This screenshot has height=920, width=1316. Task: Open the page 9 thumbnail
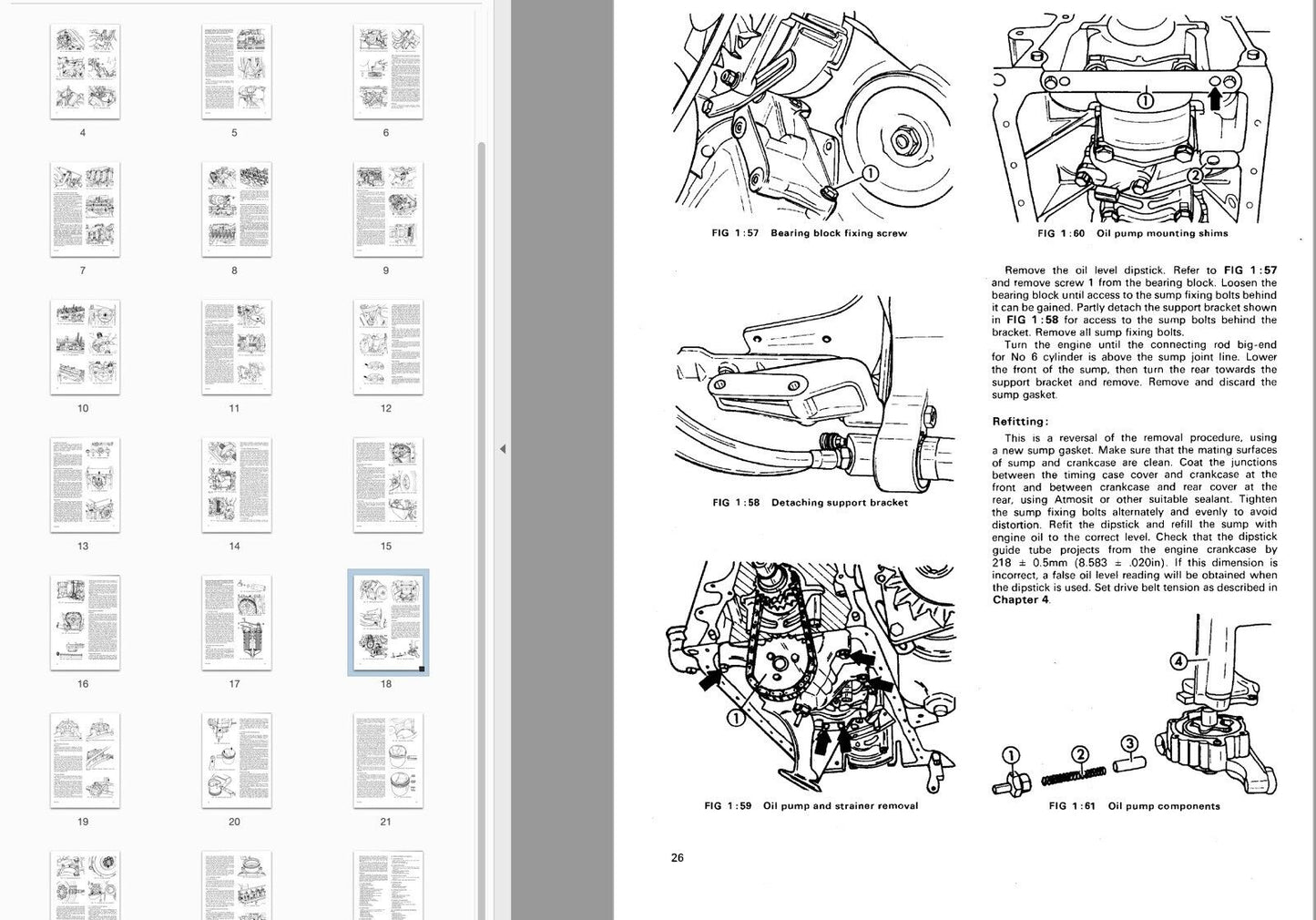[388, 210]
